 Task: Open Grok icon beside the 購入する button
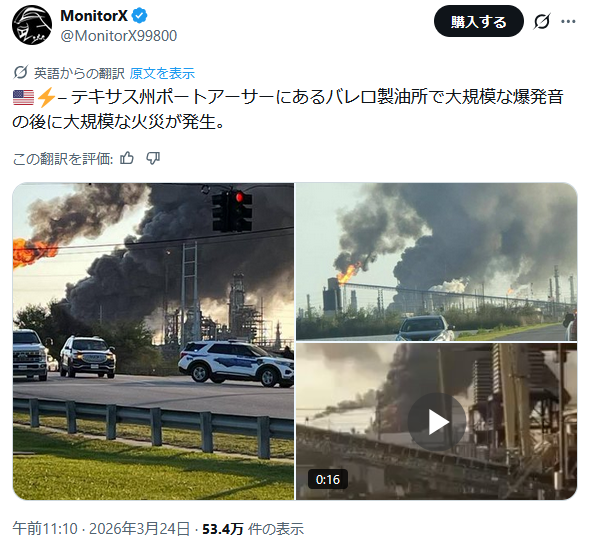pos(541,21)
